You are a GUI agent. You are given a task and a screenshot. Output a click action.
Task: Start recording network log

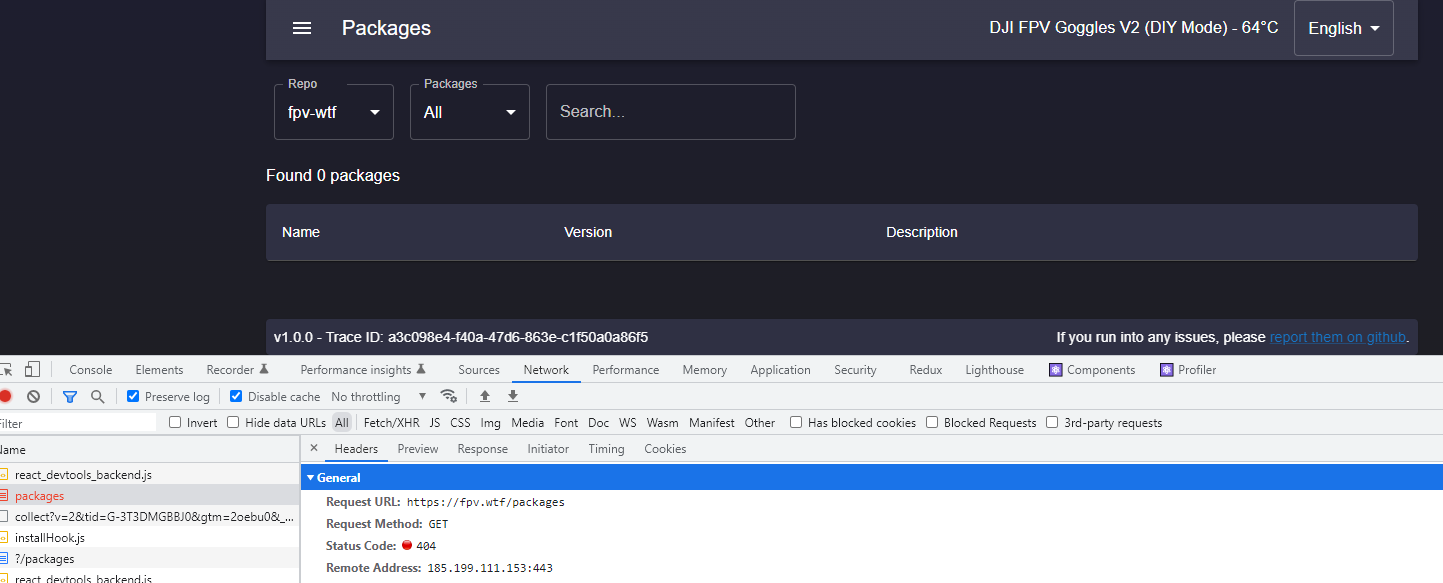8,396
